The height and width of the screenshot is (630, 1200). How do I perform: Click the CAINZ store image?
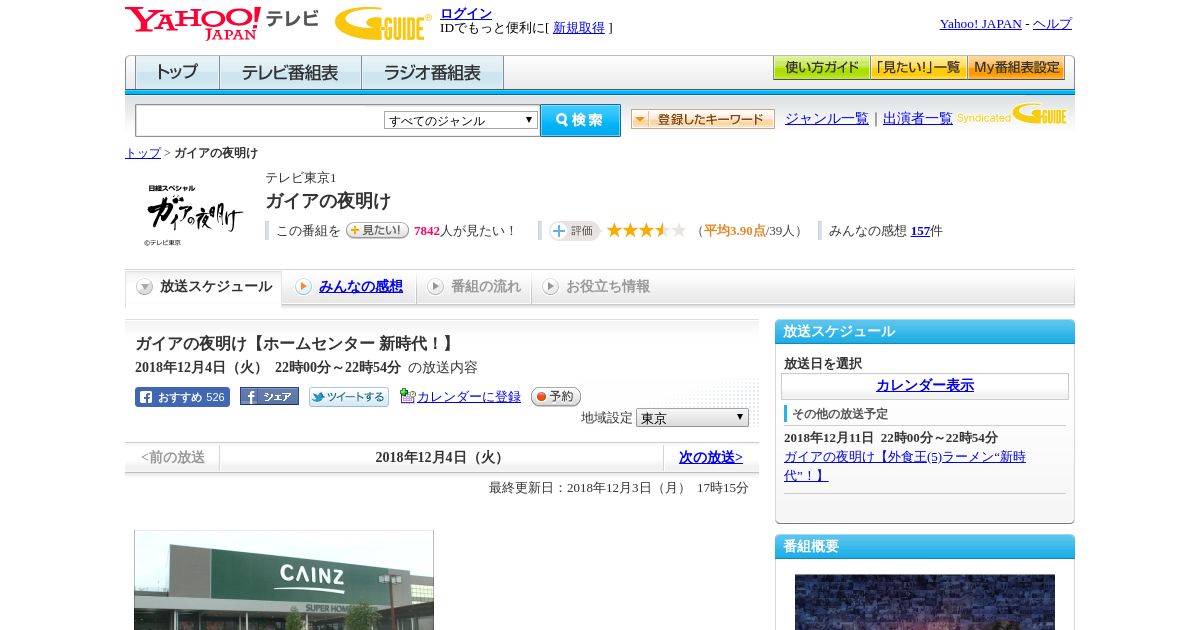pos(284,580)
